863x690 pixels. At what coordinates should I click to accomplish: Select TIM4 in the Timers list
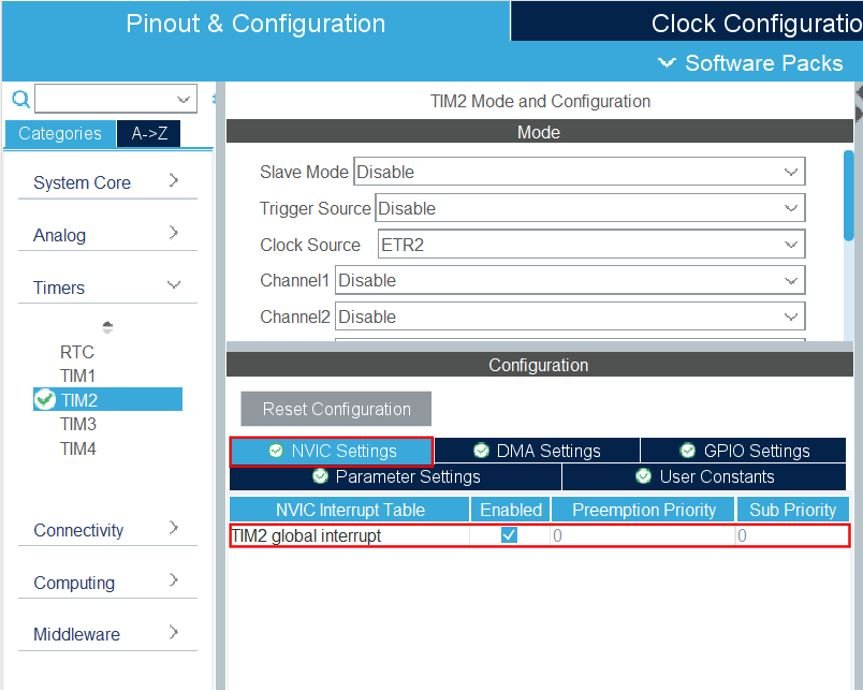pos(78,449)
